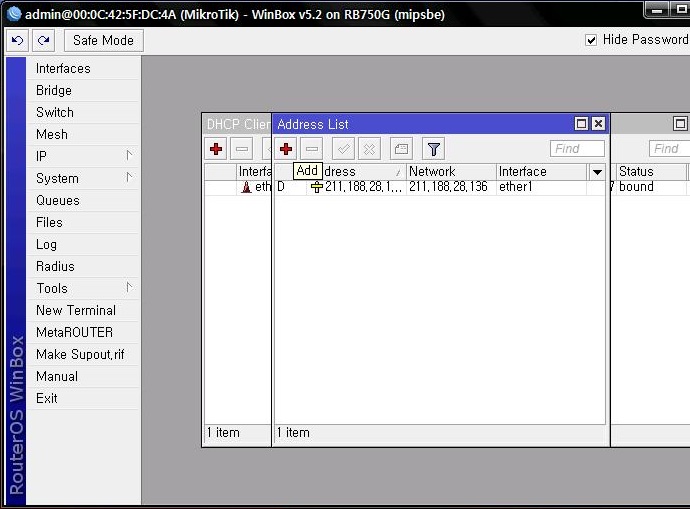Click the DHCP Client window title bar

(x=238, y=124)
